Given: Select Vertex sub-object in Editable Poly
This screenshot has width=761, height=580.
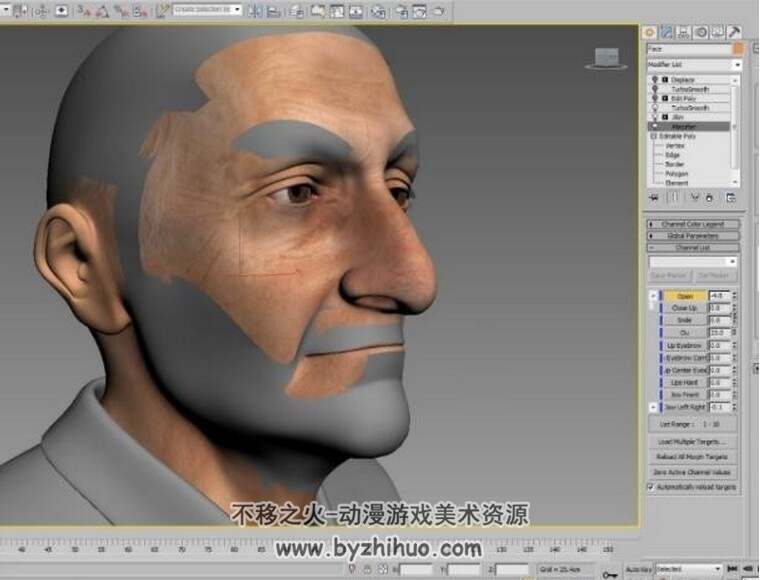Looking at the screenshot, I should coord(675,145).
